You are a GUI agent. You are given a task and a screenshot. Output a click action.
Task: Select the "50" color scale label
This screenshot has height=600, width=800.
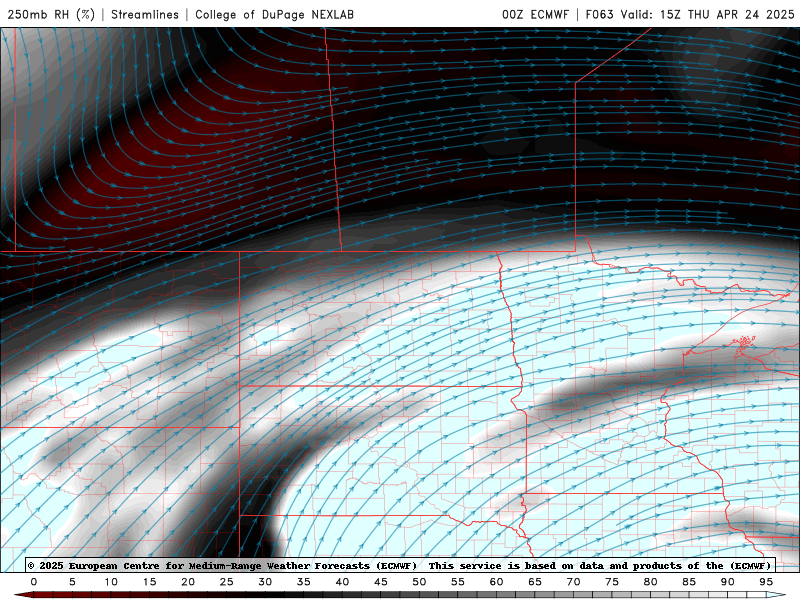click(419, 582)
